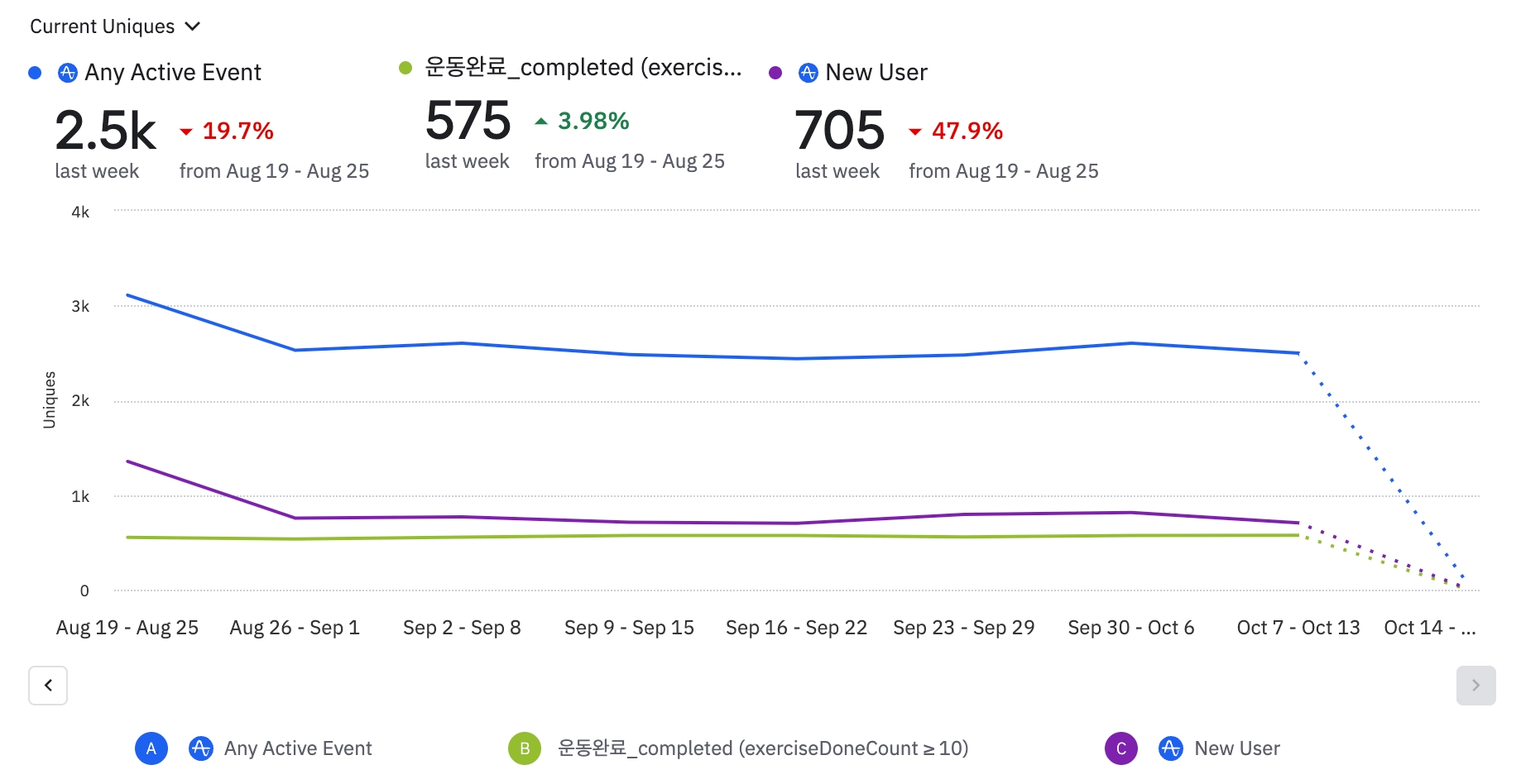Toggle series B badge in the legend
The width and height of the screenshot is (1521, 784).
pyautogui.click(x=525, y=748)
